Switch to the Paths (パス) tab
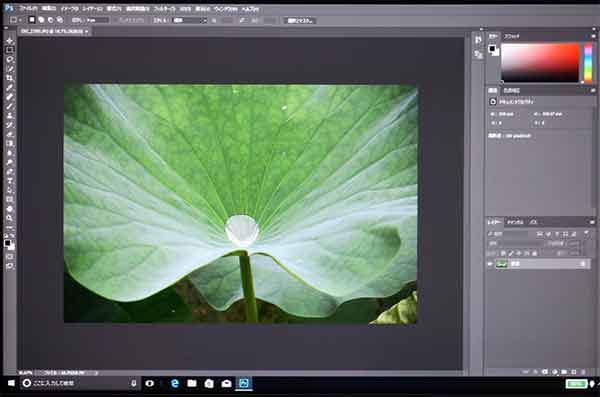The width and height of the screenshot is (600, 397). pyautogui.click(x=534, y=222)
